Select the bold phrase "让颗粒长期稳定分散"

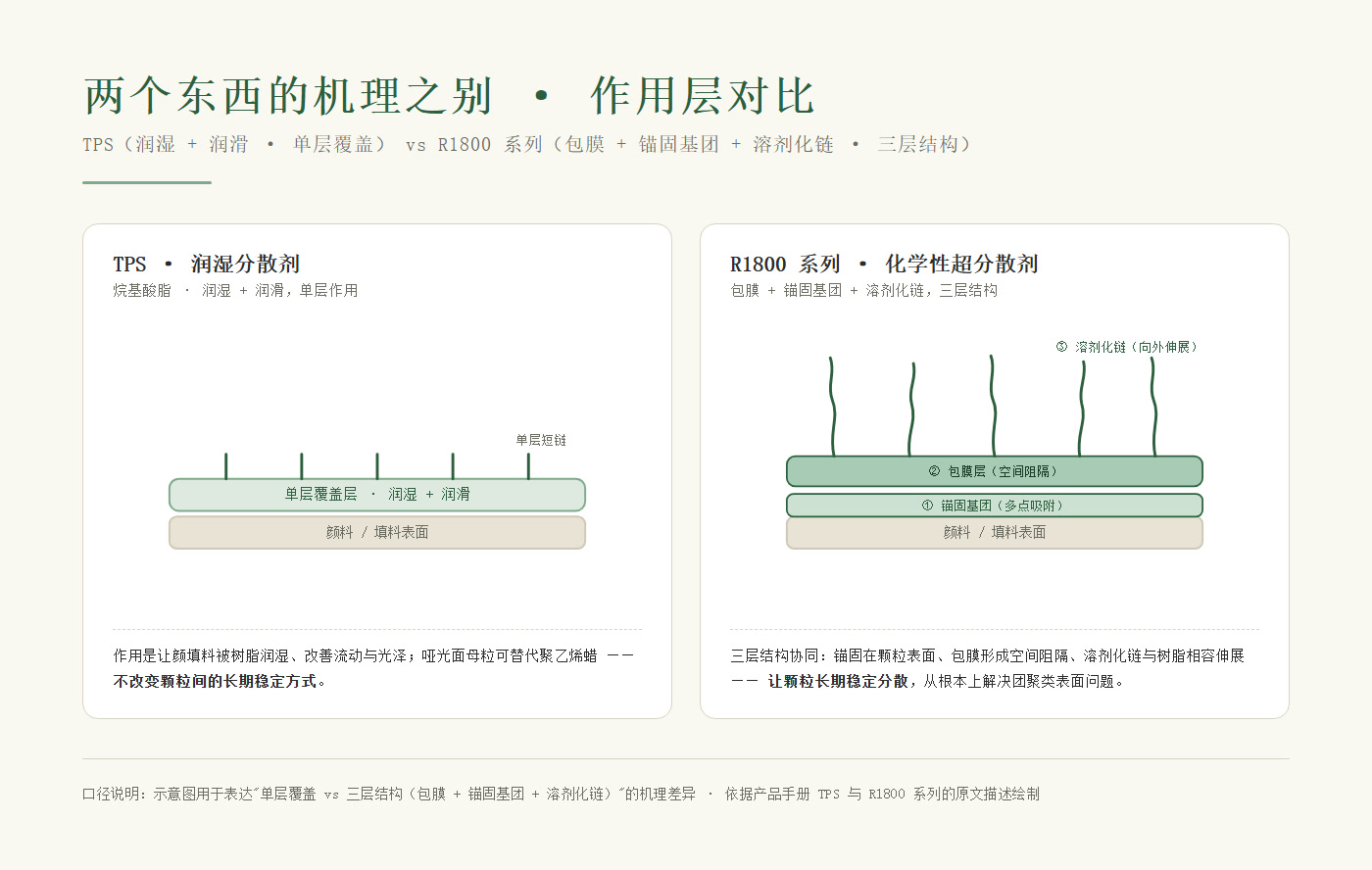tap(838, 681)
